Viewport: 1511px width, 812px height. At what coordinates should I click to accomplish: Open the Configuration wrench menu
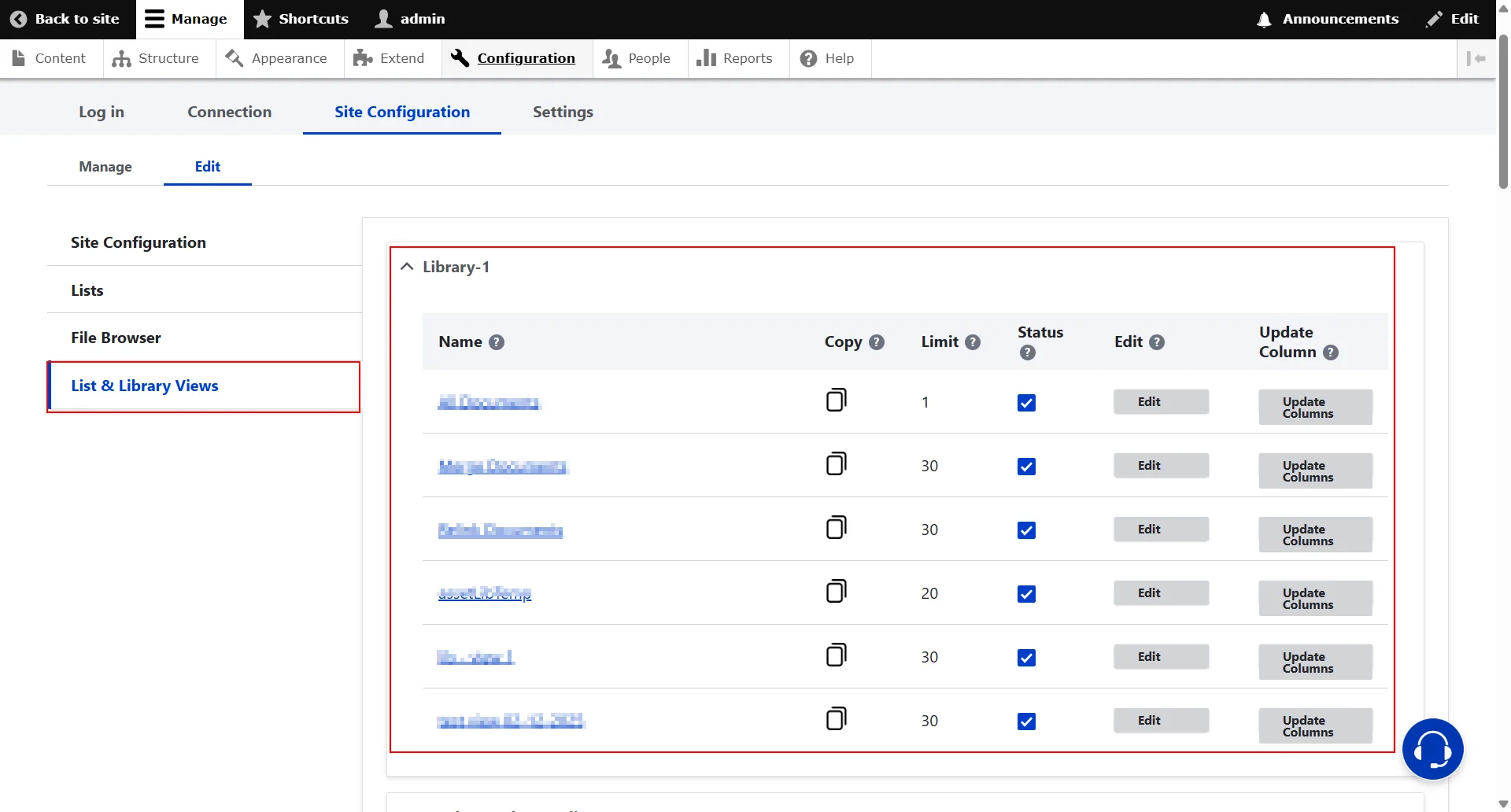(x=460, y=57)
